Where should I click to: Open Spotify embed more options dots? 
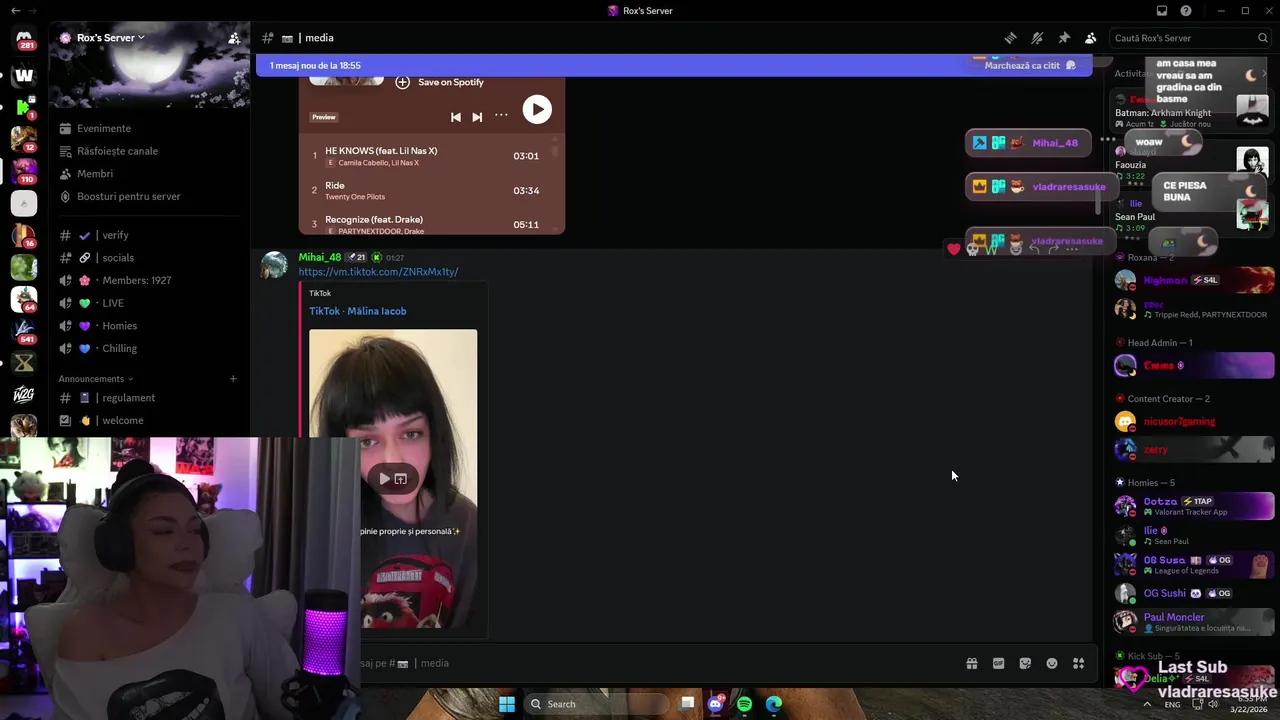pyautogui.click(x=501, y=115)
